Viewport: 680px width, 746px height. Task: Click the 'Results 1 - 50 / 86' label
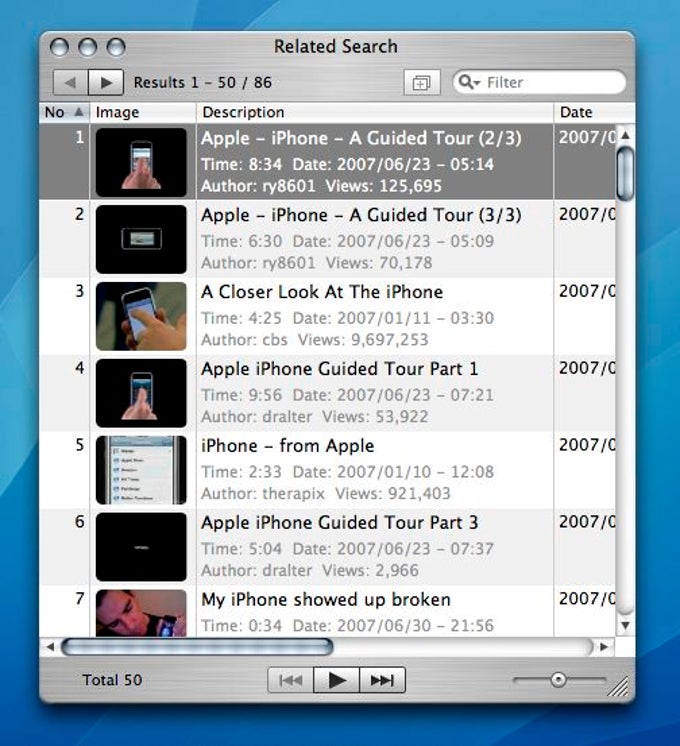(203, 82)
